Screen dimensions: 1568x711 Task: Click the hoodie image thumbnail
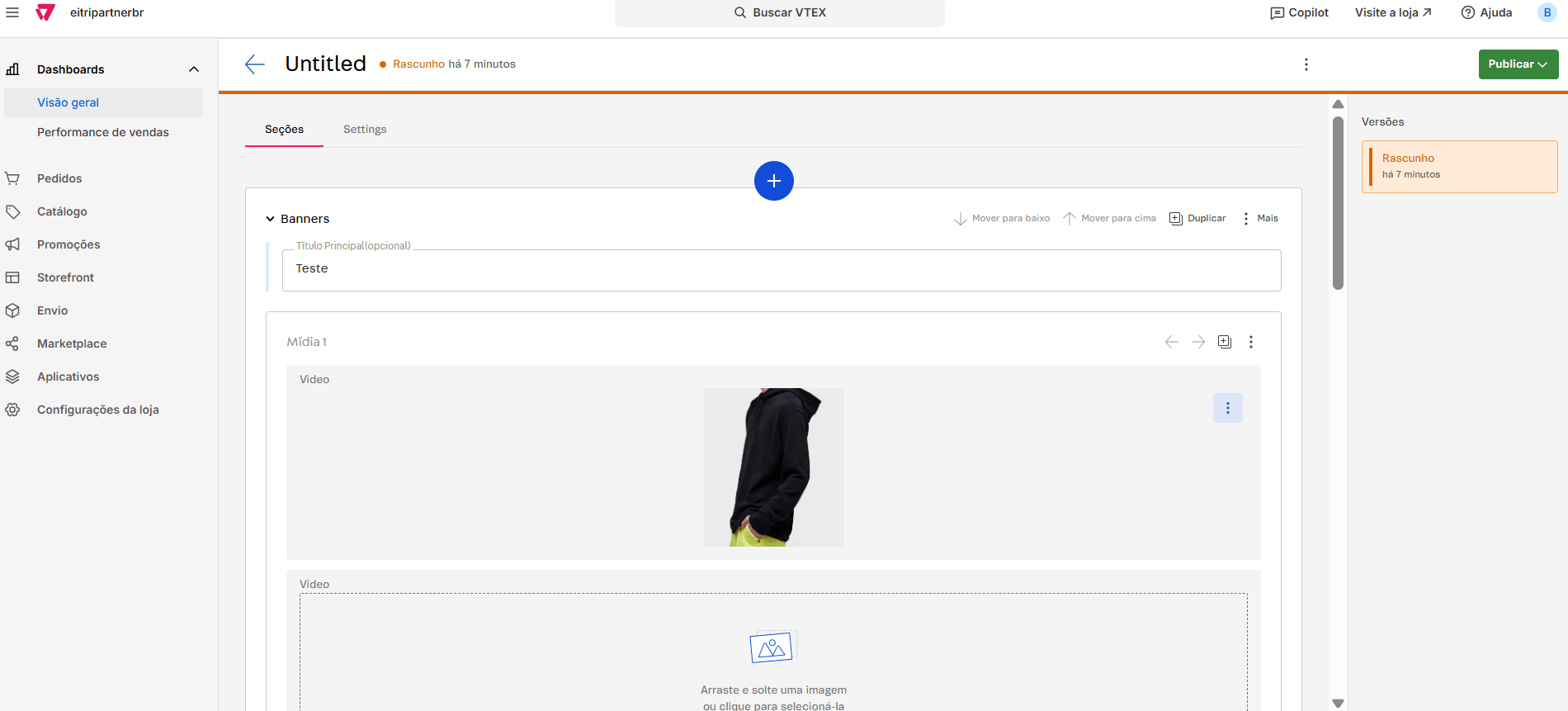(773, 467)
